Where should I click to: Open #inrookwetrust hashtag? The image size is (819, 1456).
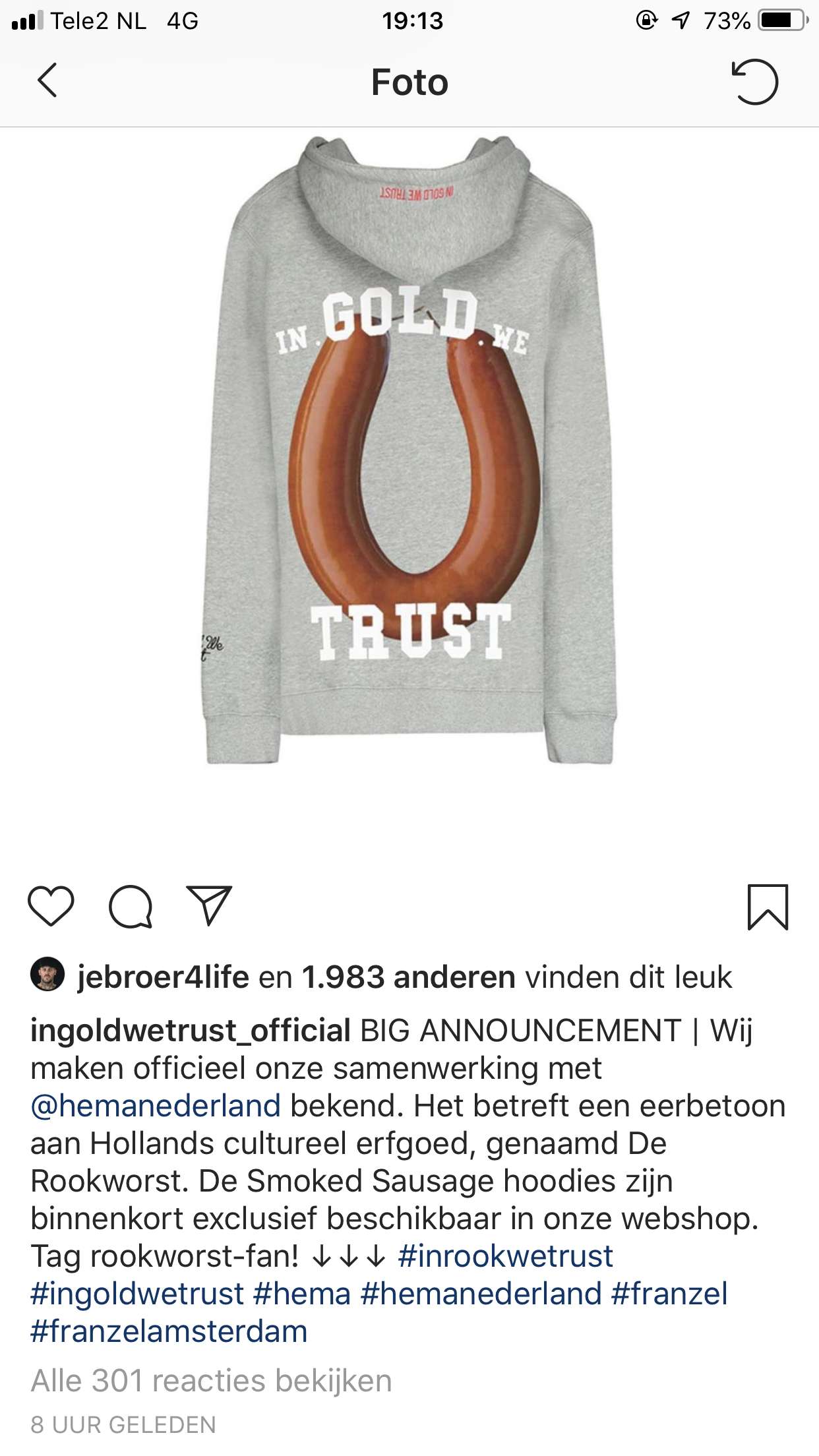click(x=506, y=1256)
